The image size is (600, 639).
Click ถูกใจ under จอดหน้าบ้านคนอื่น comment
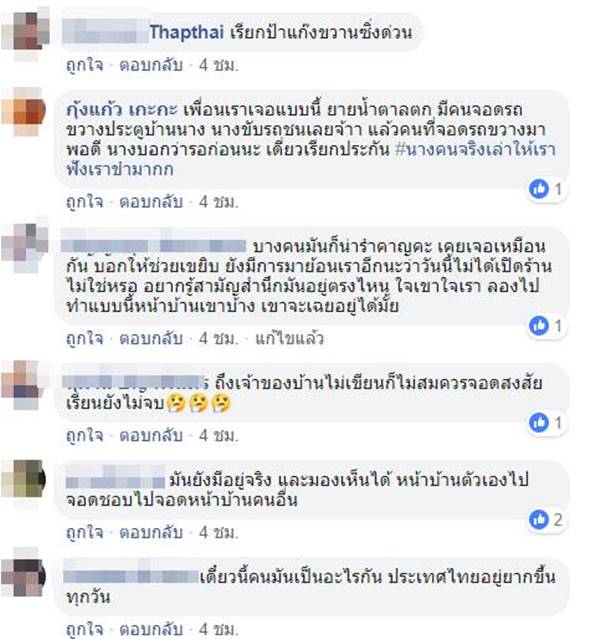click(x=85, y=532)
